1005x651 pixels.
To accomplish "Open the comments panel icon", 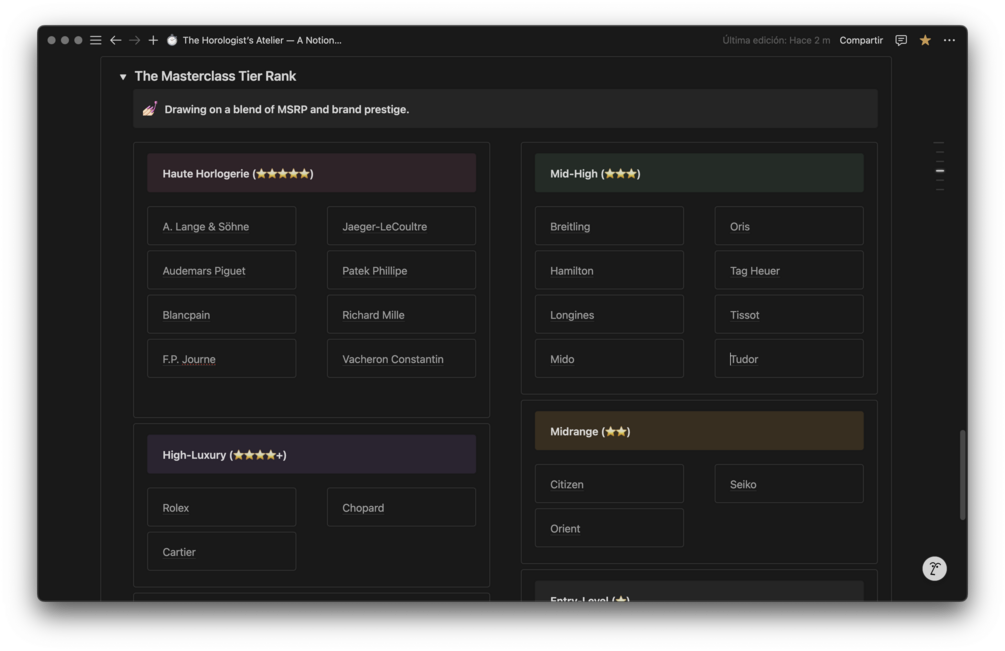I will point(901,40).
